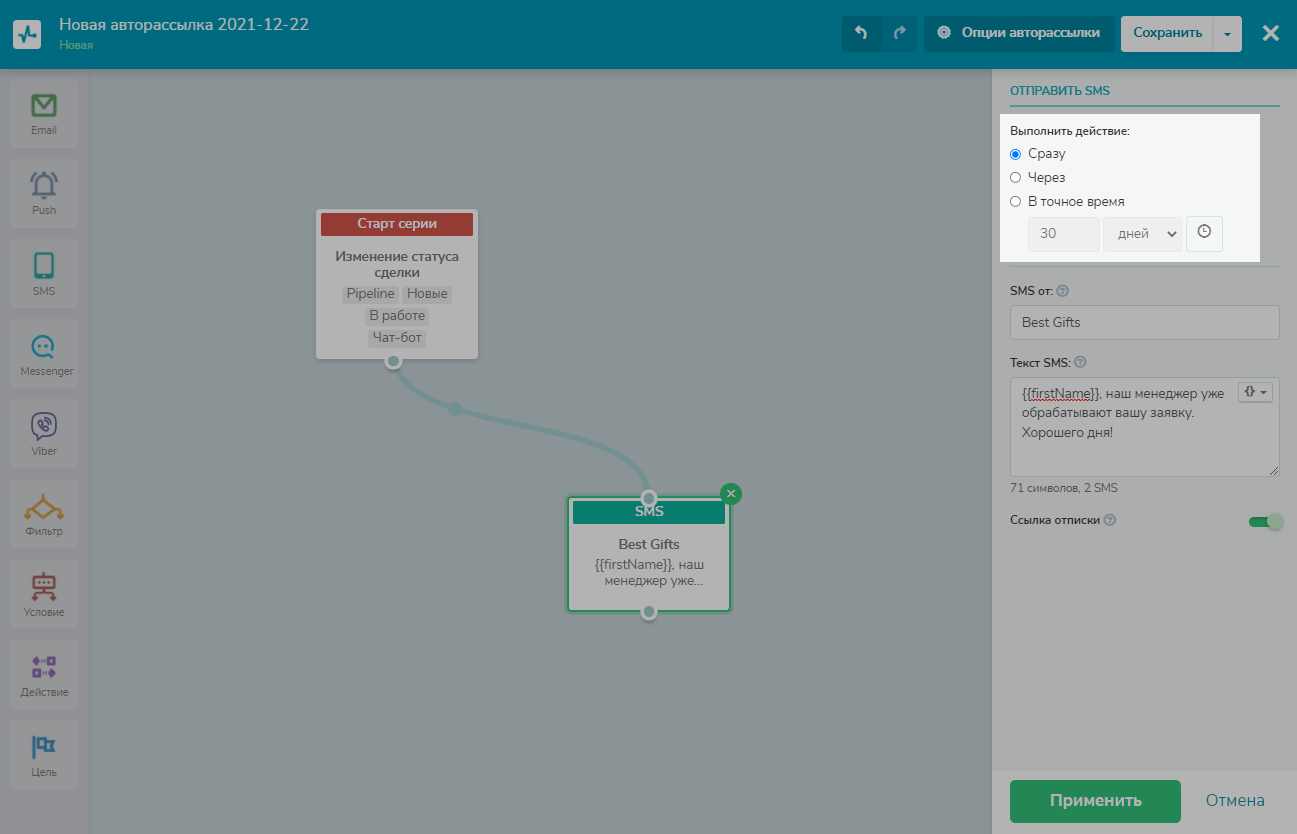Add the Фильтр block
1297x834 pixels.
(43, 514)
